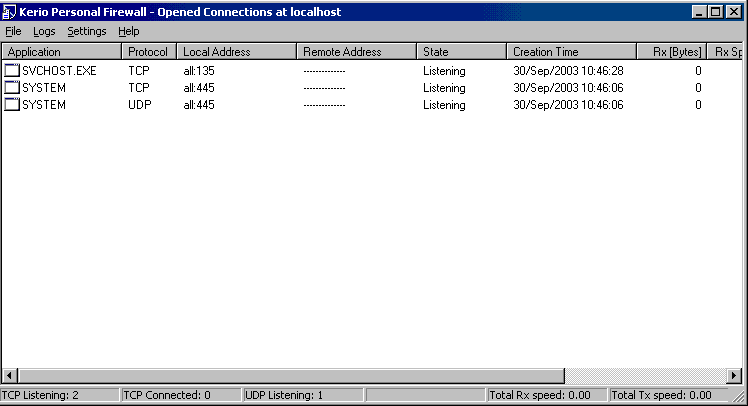Sort by the Local Address column header
748x406 pixels.
[x=237, y=52]
